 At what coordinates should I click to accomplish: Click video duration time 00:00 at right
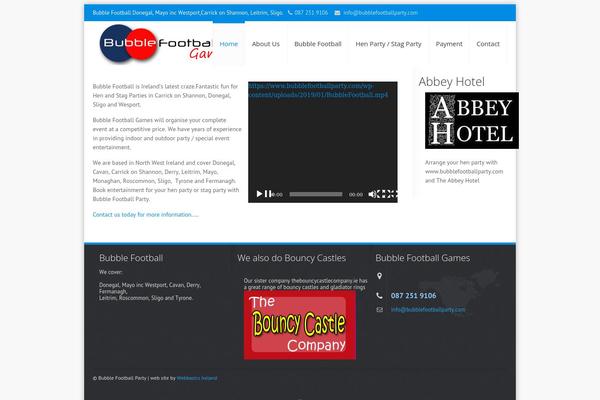(x=356, y=194)
